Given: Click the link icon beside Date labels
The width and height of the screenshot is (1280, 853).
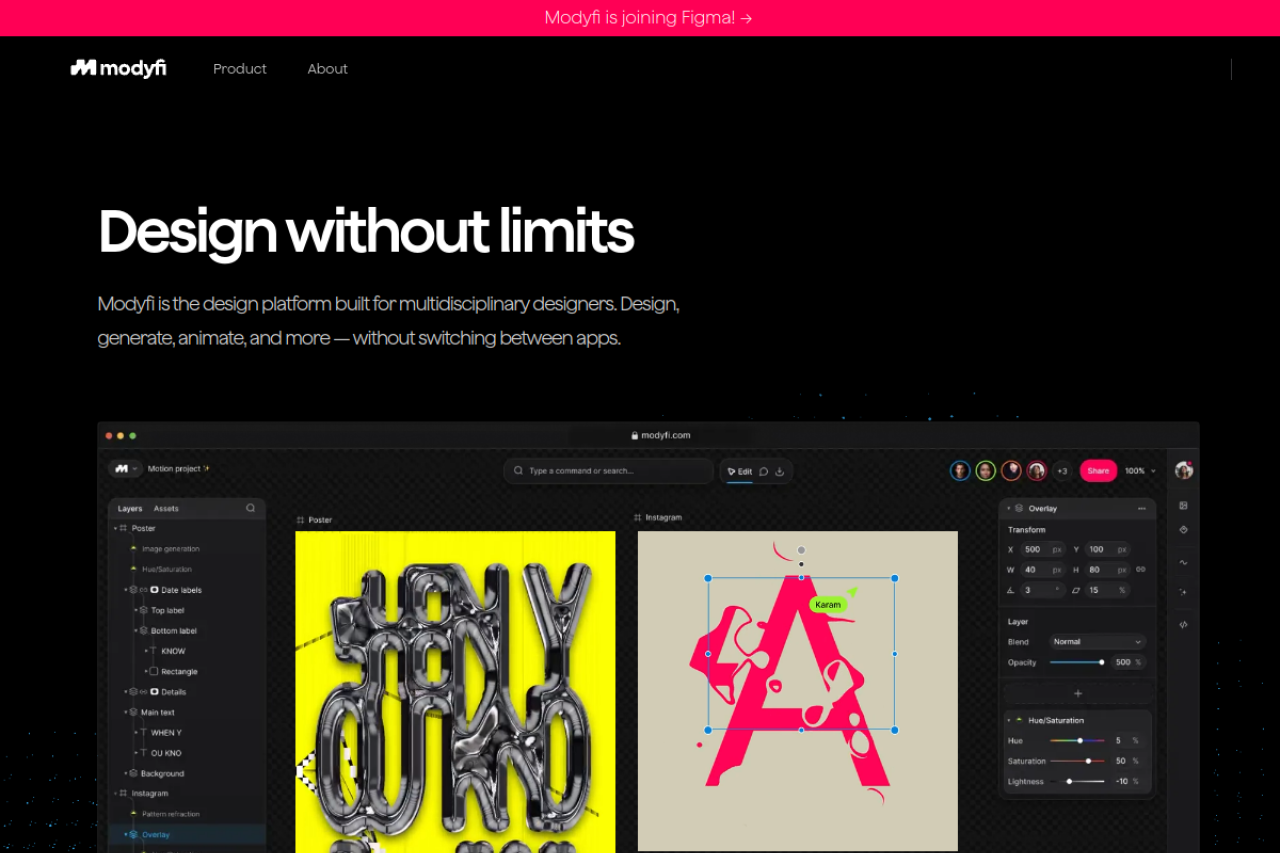Looking at the screenshot, I should coord(144,590).
